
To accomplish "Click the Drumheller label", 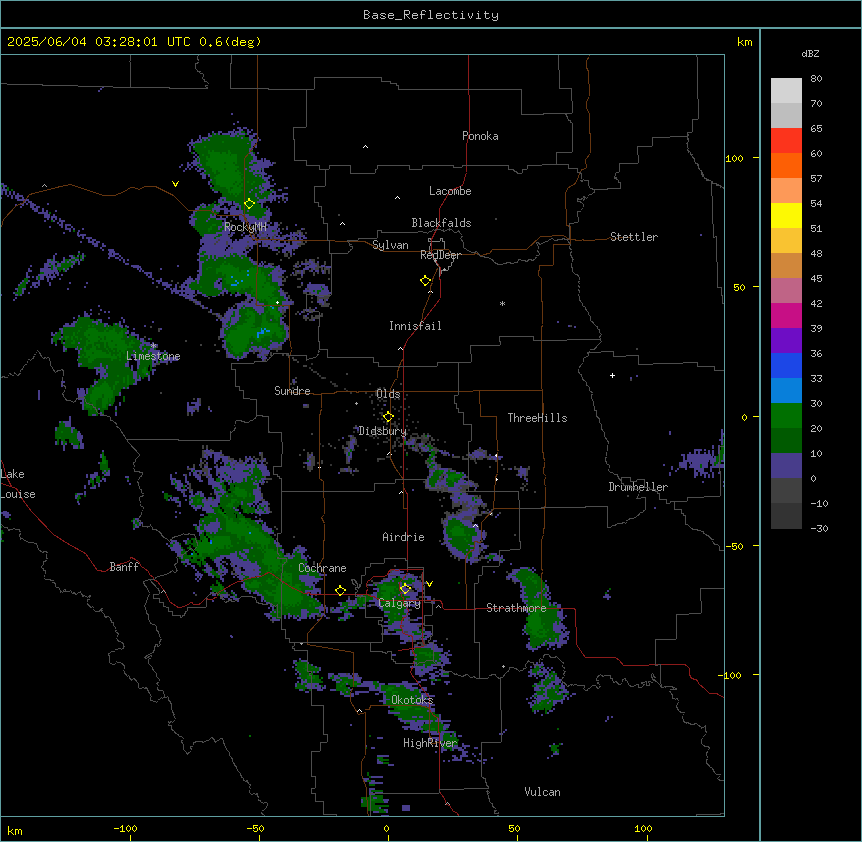I will 638,487.
